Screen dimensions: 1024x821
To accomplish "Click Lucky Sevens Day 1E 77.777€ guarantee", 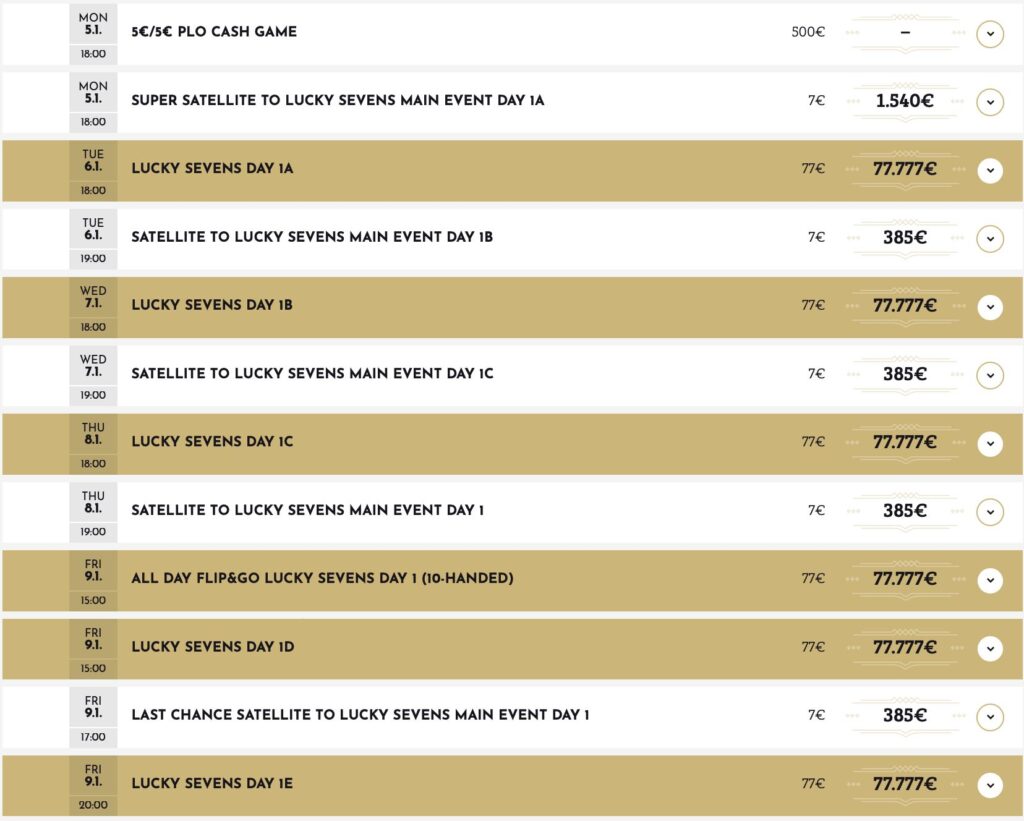I will click(904, 784).
